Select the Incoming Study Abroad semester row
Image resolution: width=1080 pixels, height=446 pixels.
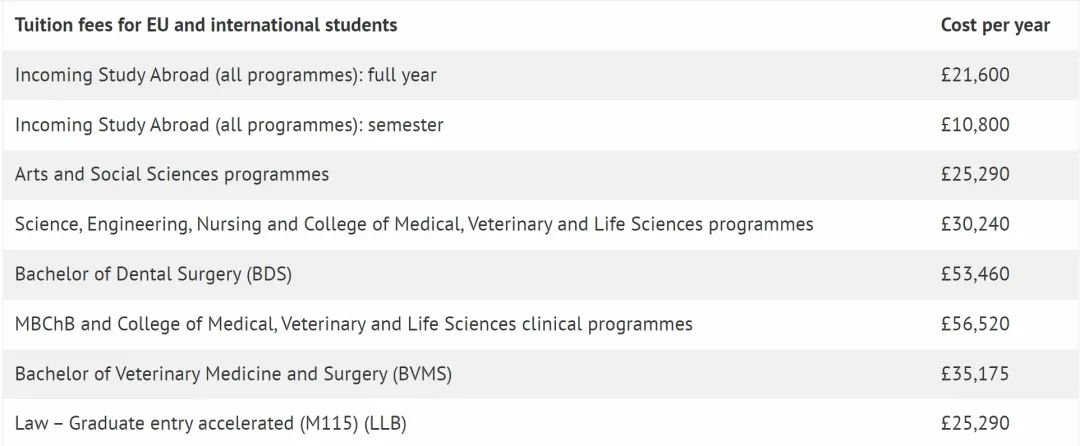coord(540,125)
